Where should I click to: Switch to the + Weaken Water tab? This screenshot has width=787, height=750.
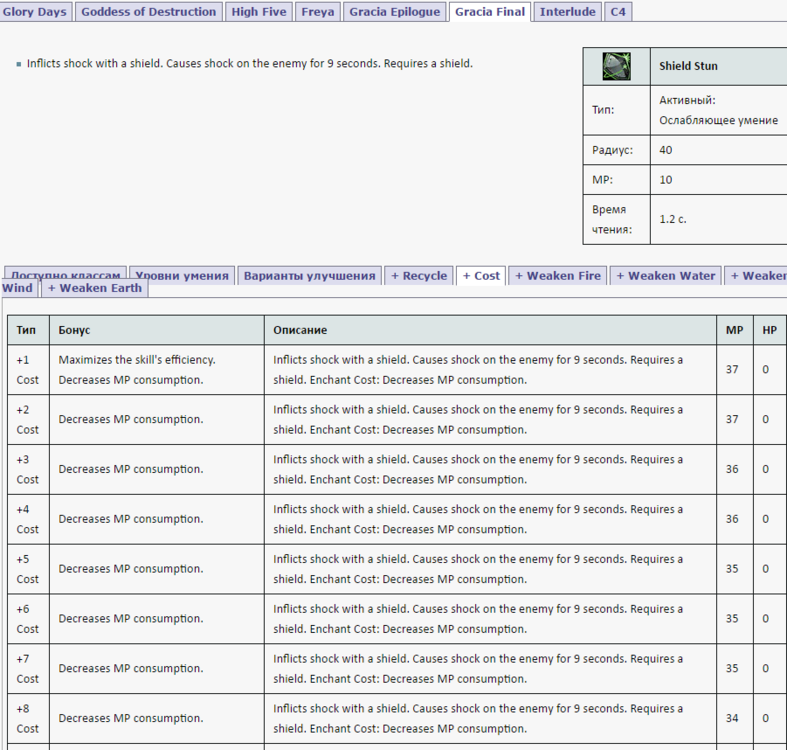tap(665, 276)
